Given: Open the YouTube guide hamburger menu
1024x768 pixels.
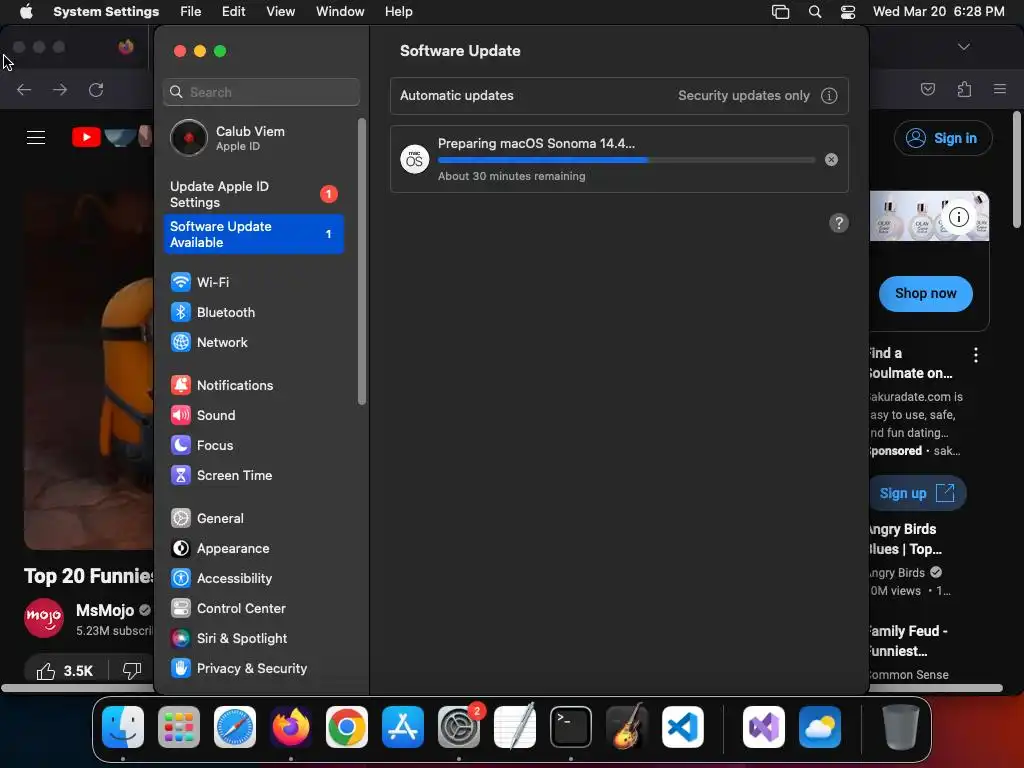Looking at the screenshot, I should coord(36,138).
